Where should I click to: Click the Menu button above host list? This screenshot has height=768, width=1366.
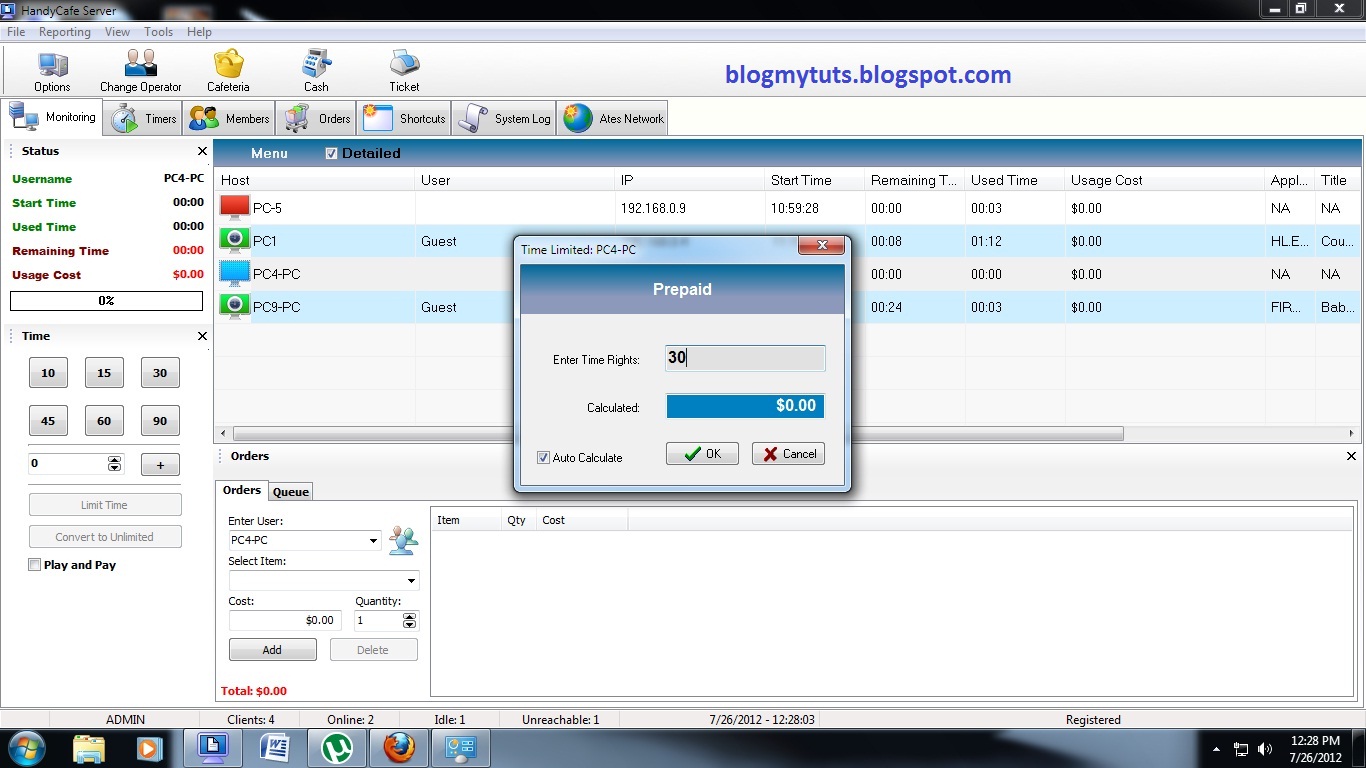click(x=269, y=153)
